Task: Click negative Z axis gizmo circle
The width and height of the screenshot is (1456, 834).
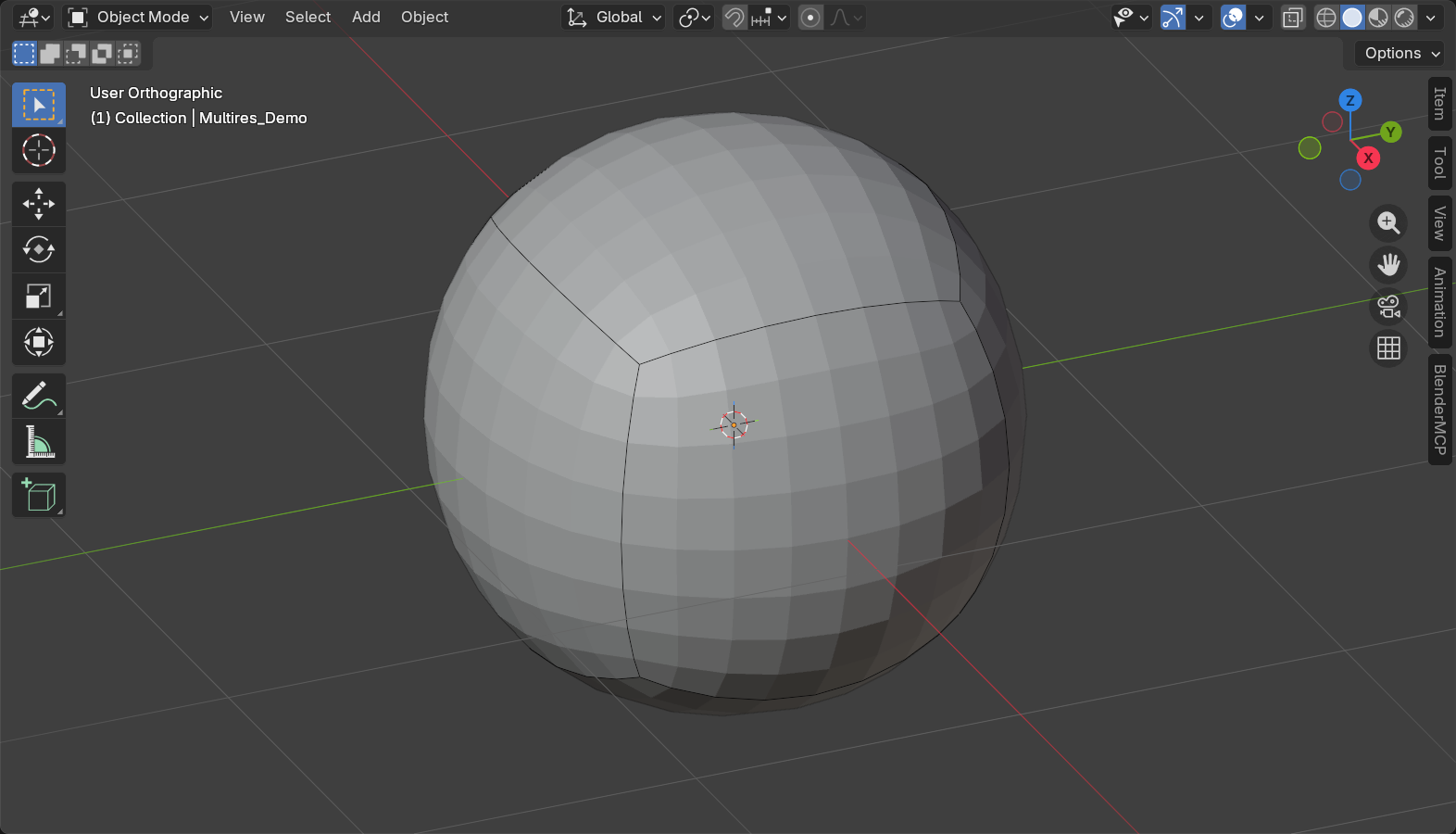Action: point(1350,180)
